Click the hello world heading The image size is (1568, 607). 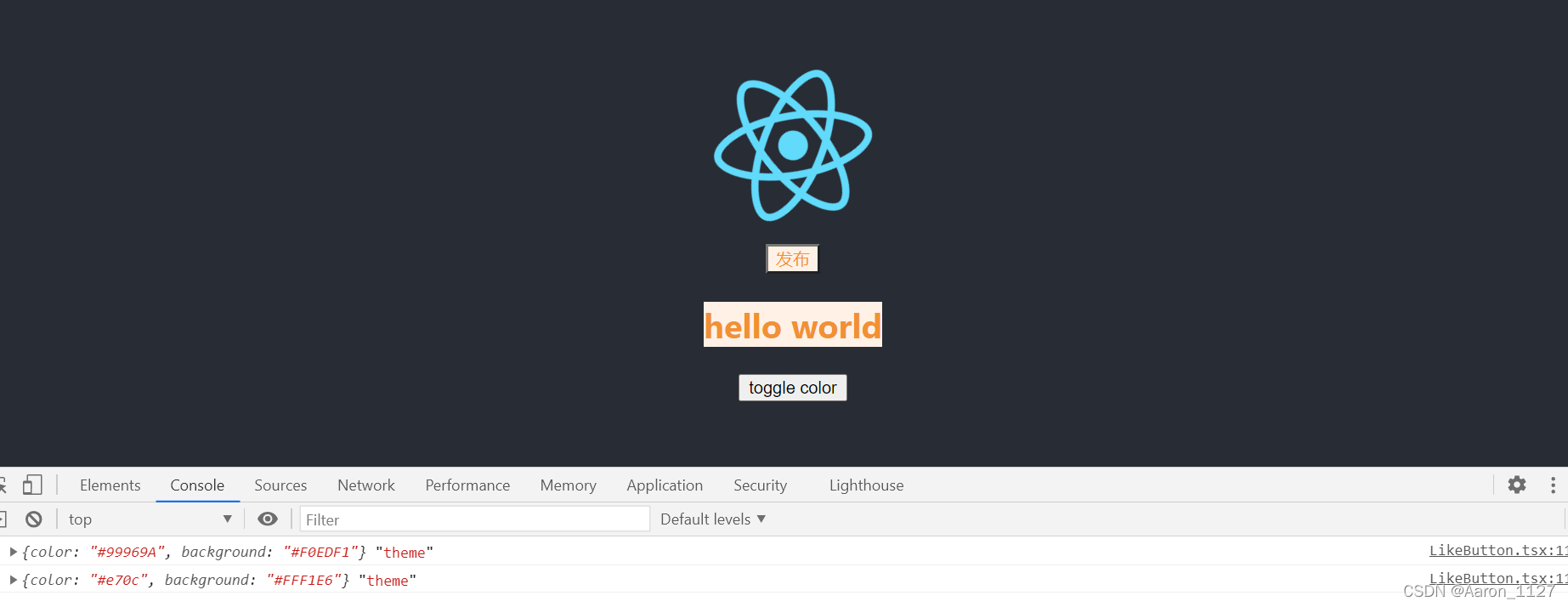click(793, 326)
